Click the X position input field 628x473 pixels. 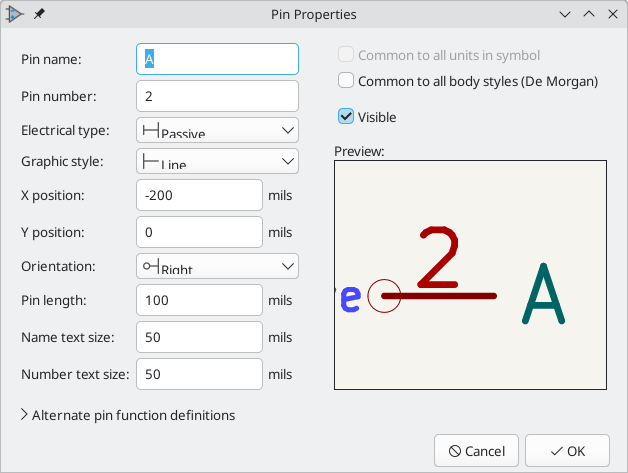tap(199, 195)
